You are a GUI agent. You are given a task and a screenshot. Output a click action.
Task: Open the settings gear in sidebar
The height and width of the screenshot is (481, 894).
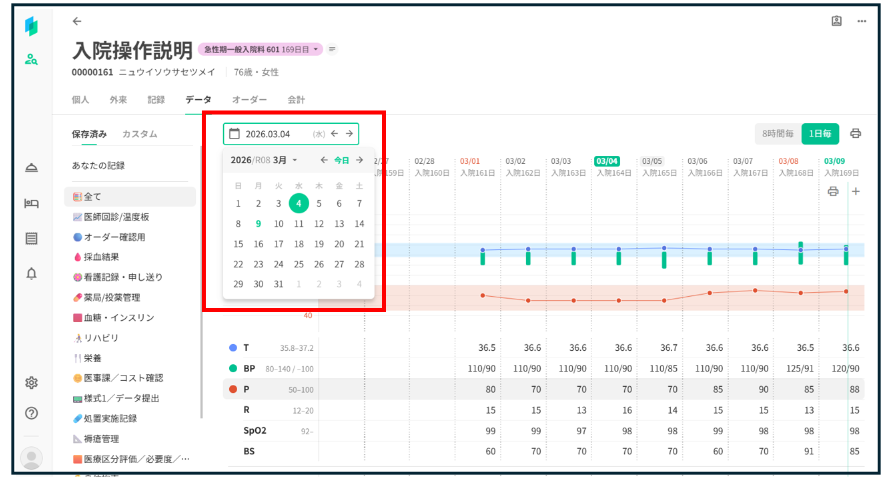32,383
